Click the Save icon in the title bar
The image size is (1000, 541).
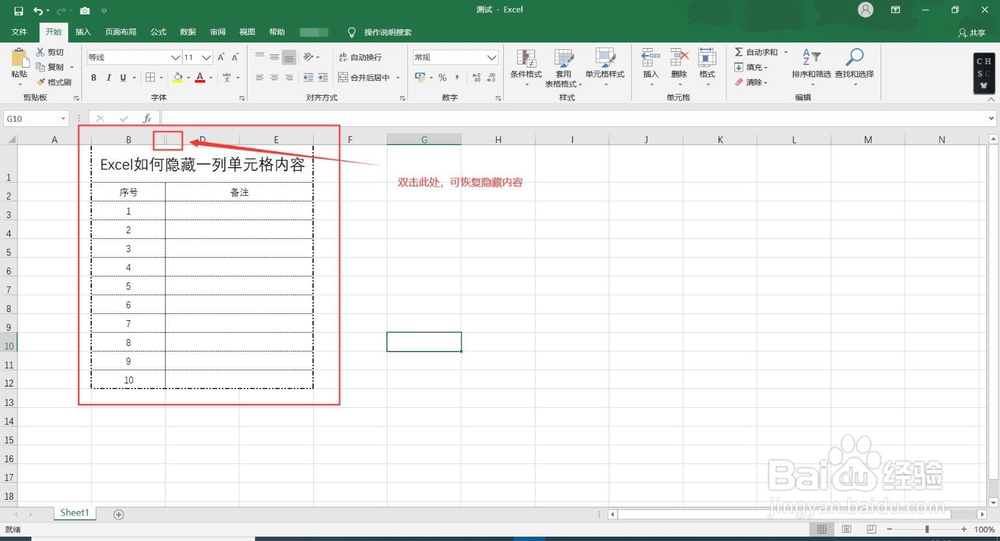(18, 11)
